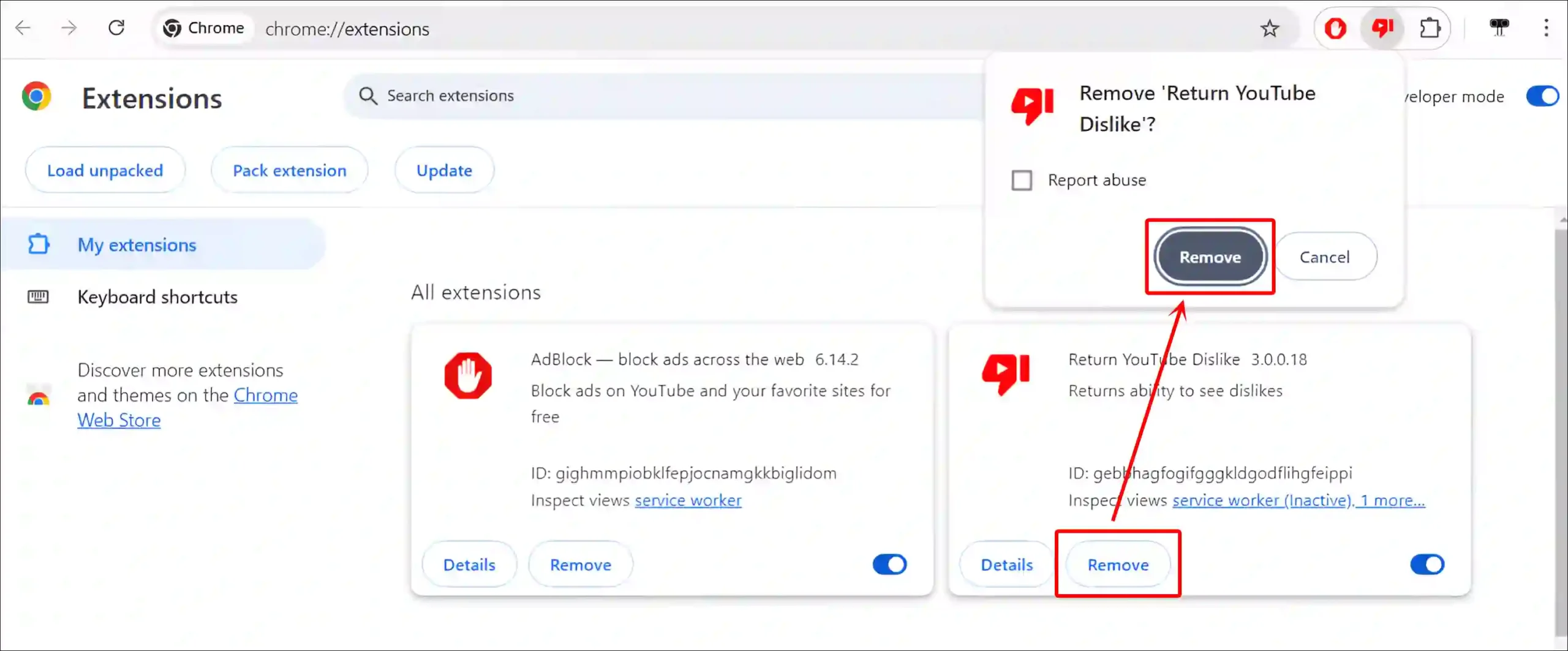
Task: Click the 3.0.0.18 version text
Action: click(x=1279, y=359)
